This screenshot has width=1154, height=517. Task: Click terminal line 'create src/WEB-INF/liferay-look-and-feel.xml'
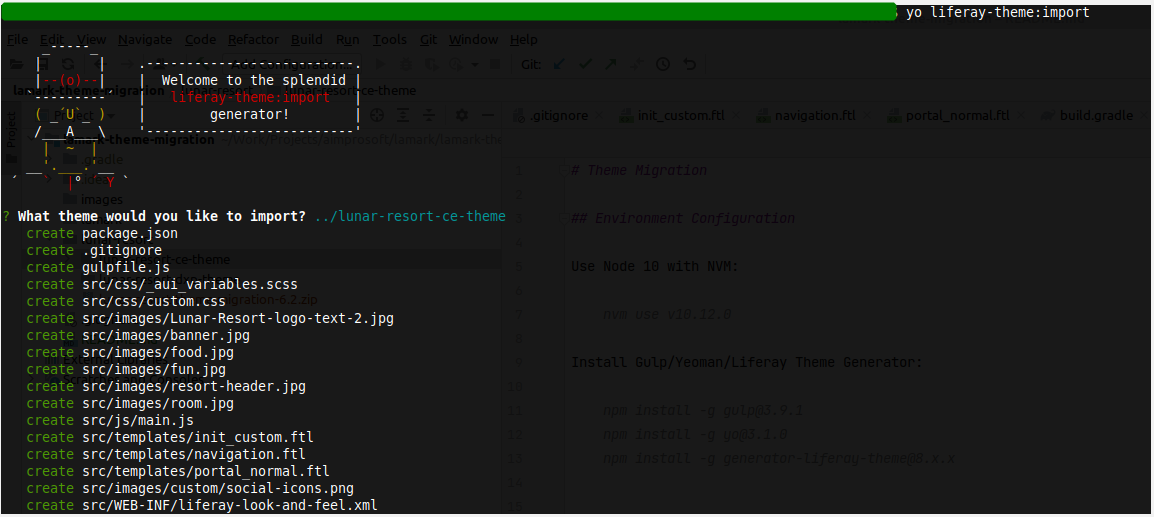click(202, 505)
